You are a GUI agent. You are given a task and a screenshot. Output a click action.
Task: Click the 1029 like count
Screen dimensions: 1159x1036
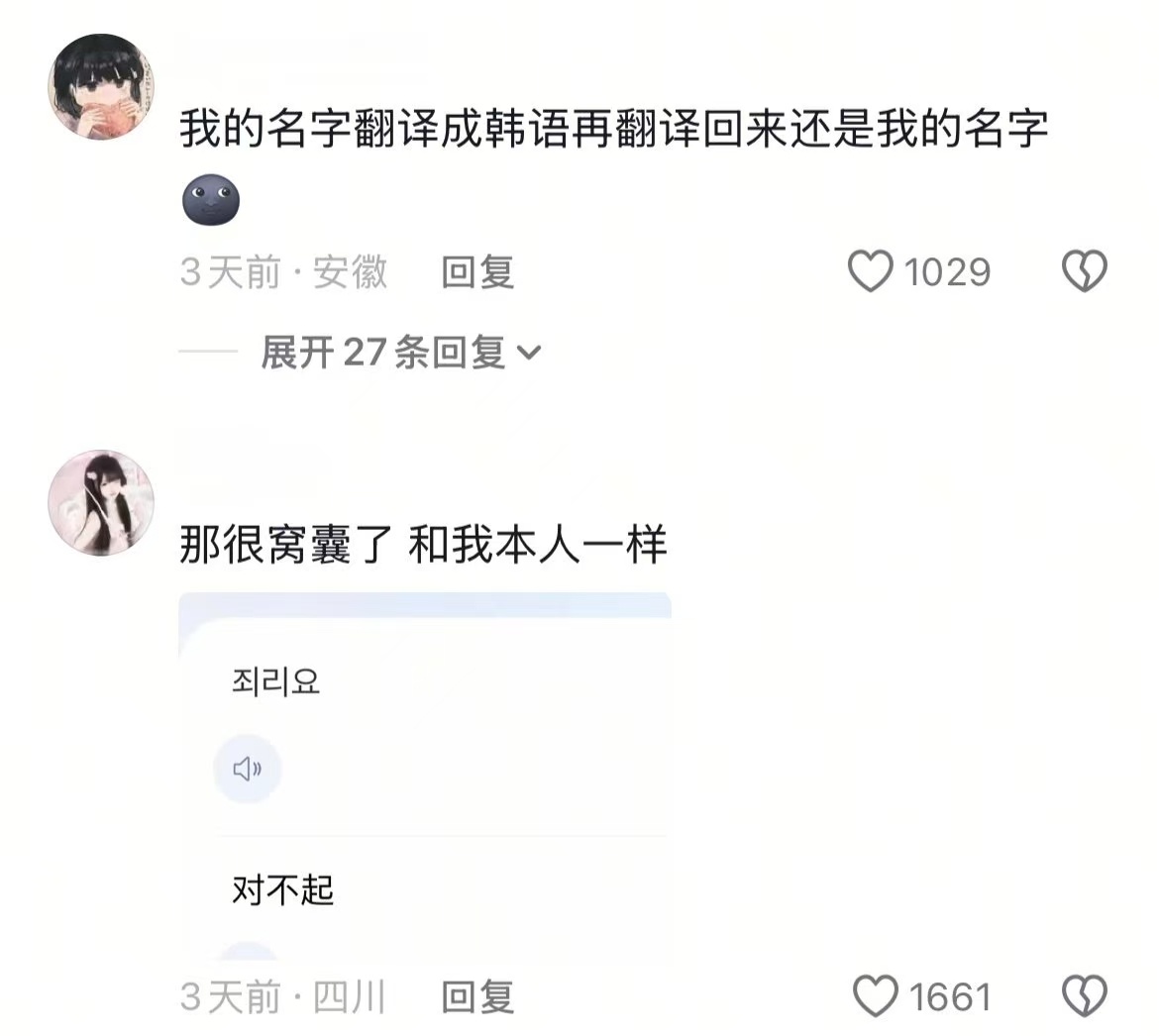(x=947, y=272)
